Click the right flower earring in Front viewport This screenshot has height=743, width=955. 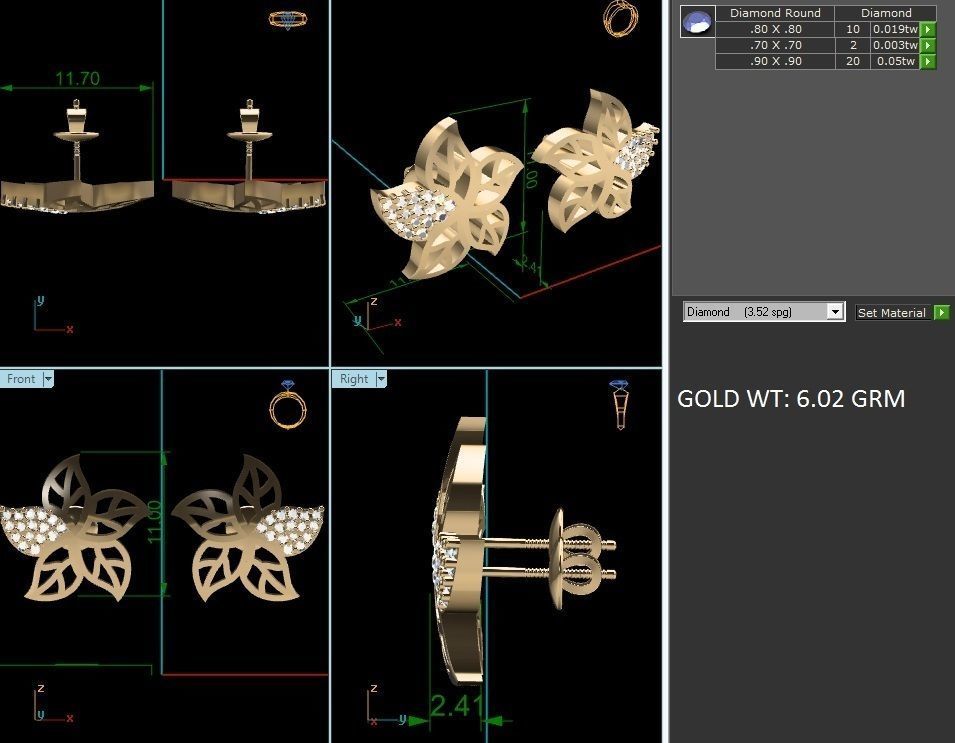[248, 527]
